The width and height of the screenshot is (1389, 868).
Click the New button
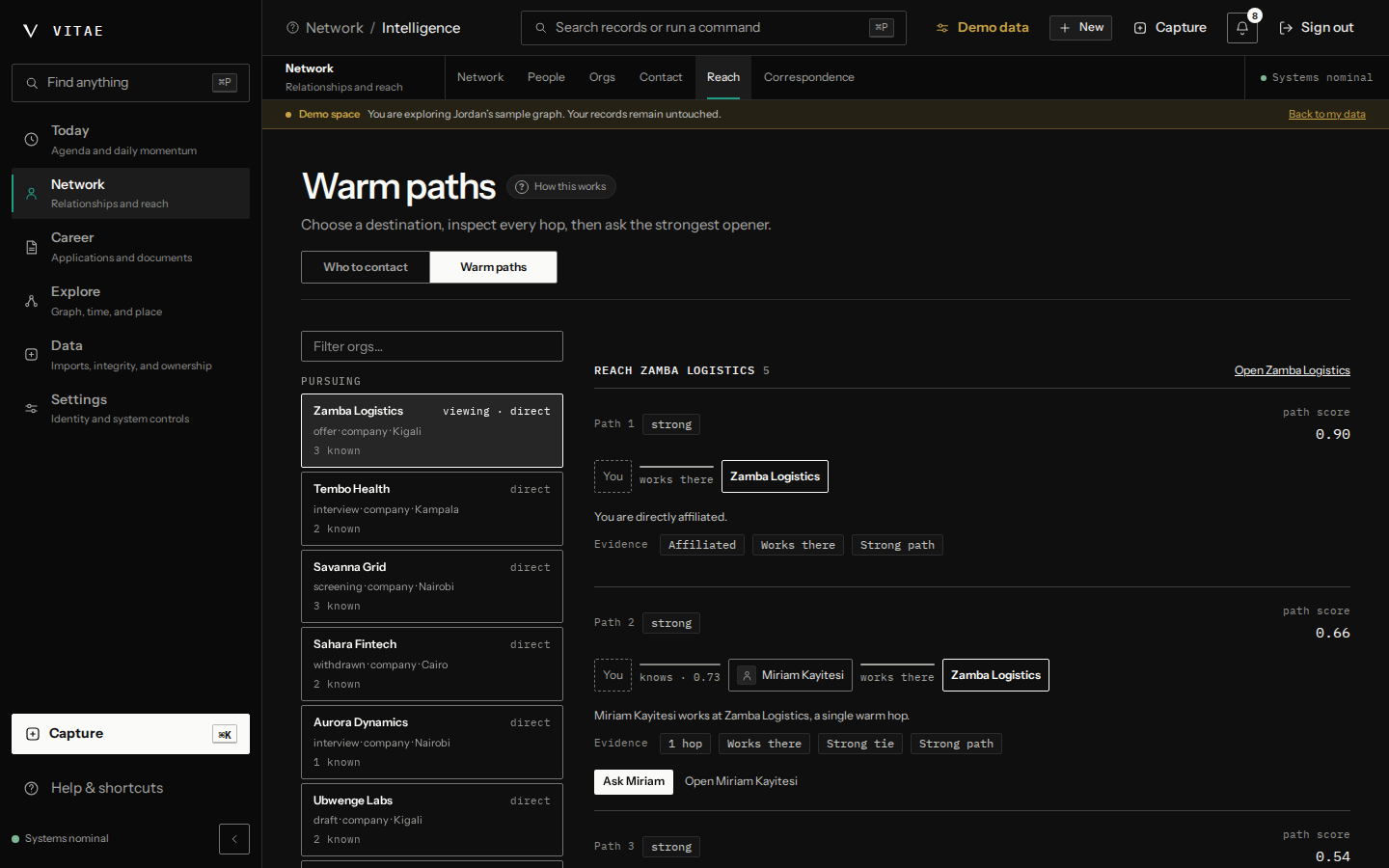click(x=1080, y=28)
